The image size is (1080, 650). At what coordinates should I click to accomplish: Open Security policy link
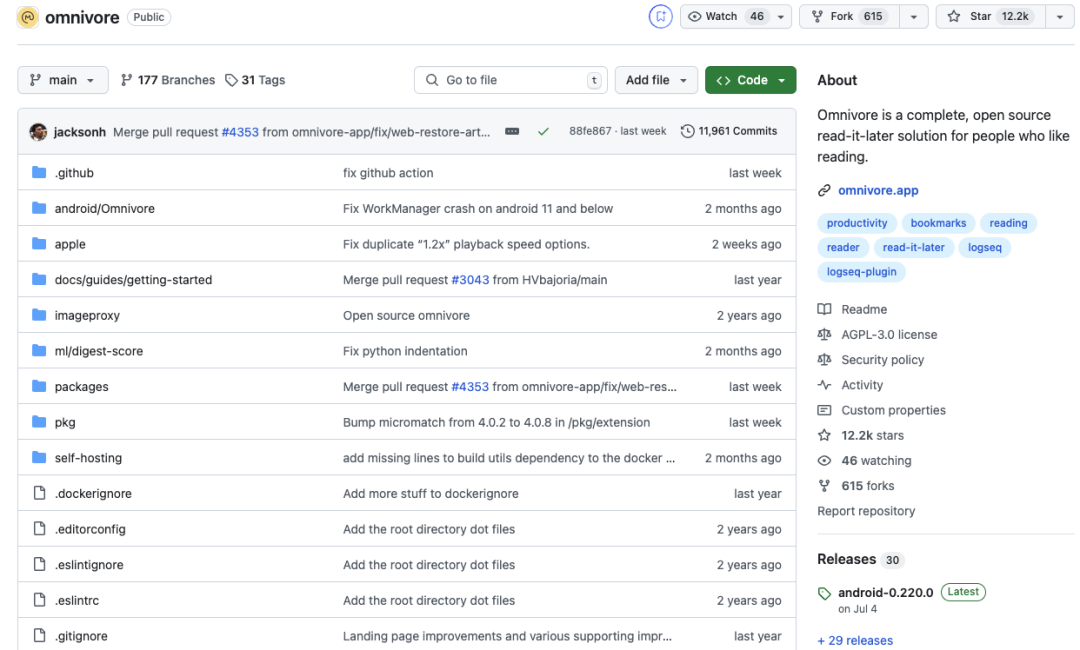click(882, 359)
